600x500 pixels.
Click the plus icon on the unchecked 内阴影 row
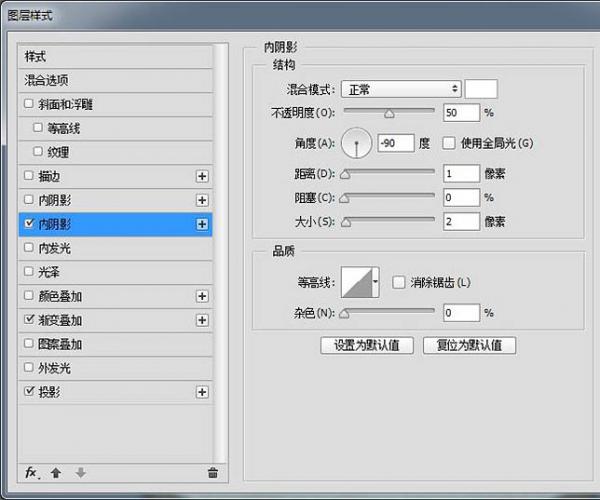[202, 200]
